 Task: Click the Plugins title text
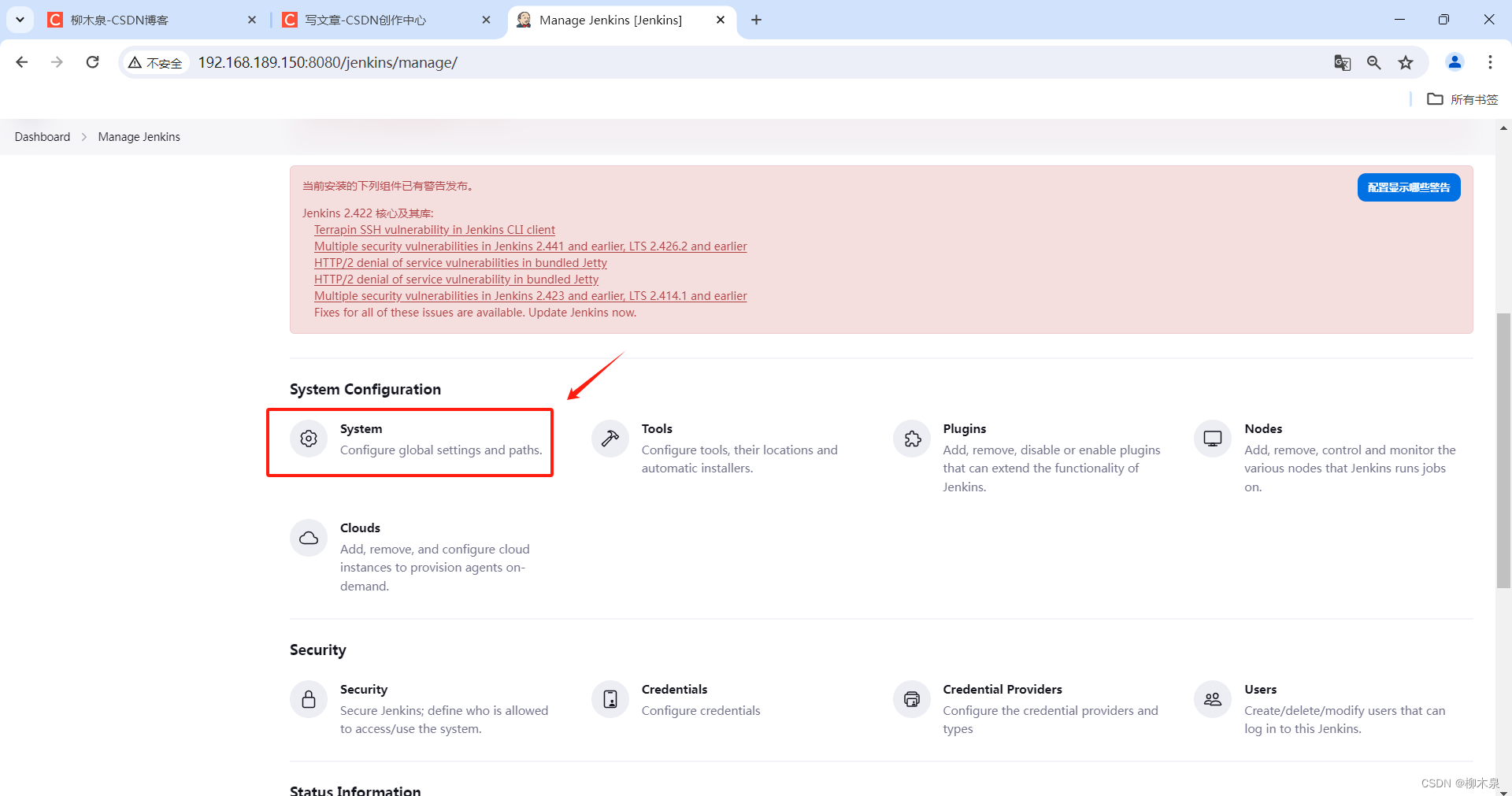[x=965, y=429]
